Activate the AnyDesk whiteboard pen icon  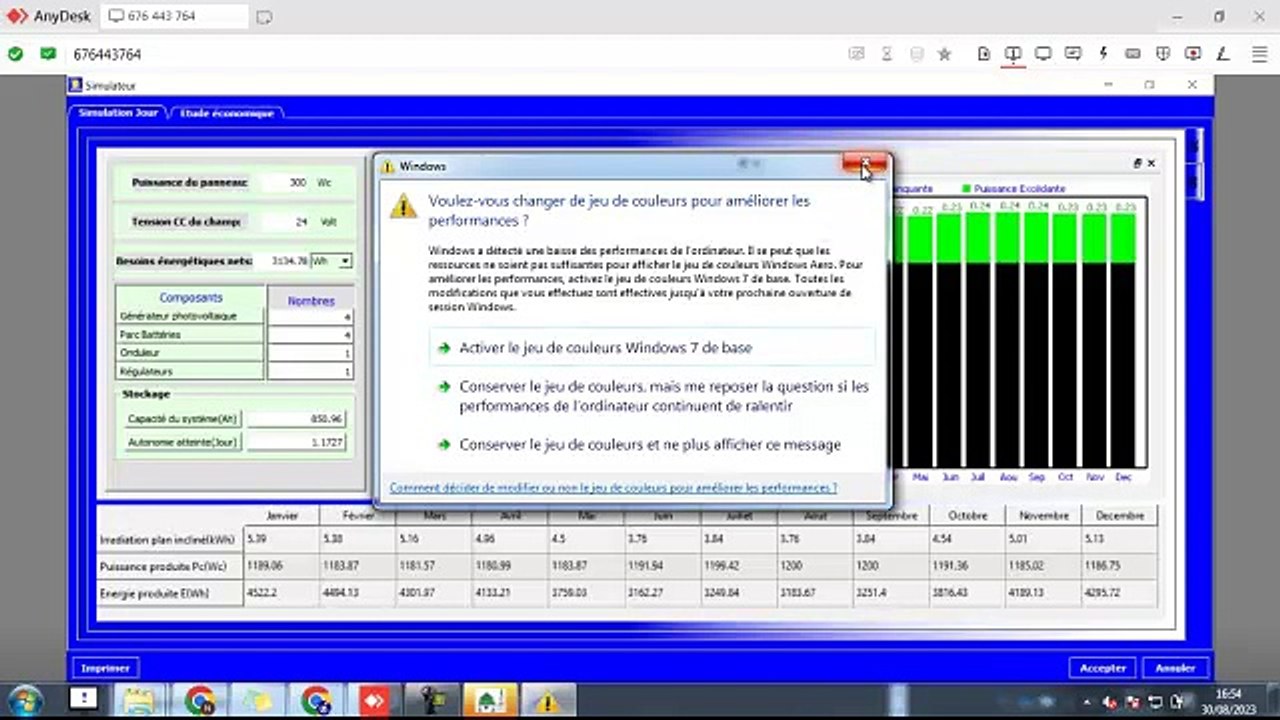(1222, 54)
